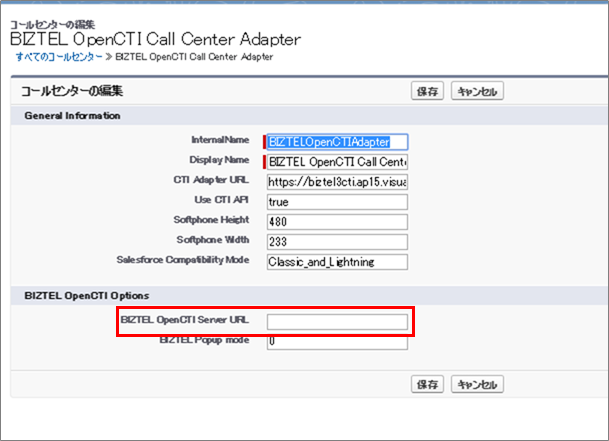The height and width of the screenshot is (441, 609).
Task: Click the bottom キャンセル (Cancel) button
Action: click(x=477, y=384)
